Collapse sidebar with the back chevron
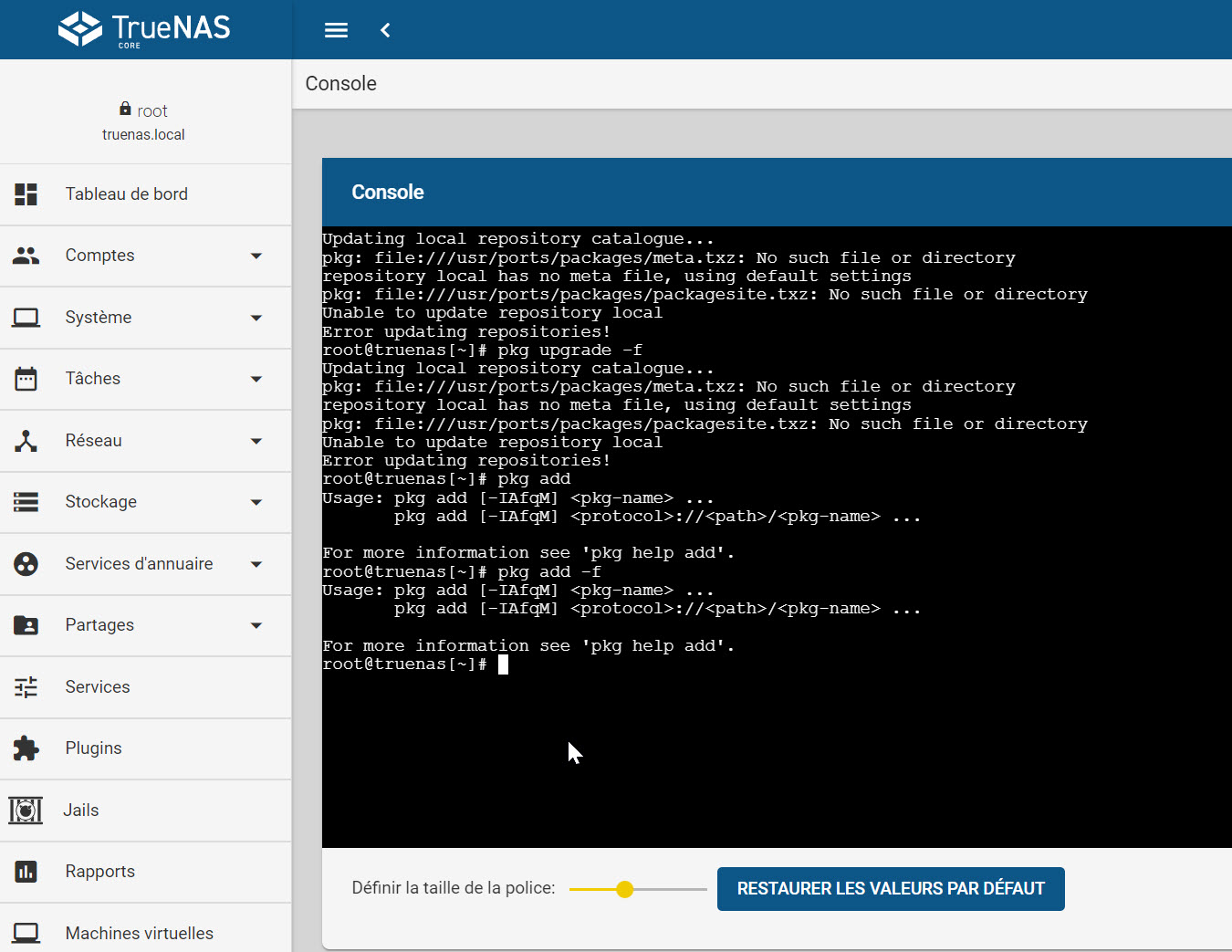1232x952 pixels. point(385,30)
